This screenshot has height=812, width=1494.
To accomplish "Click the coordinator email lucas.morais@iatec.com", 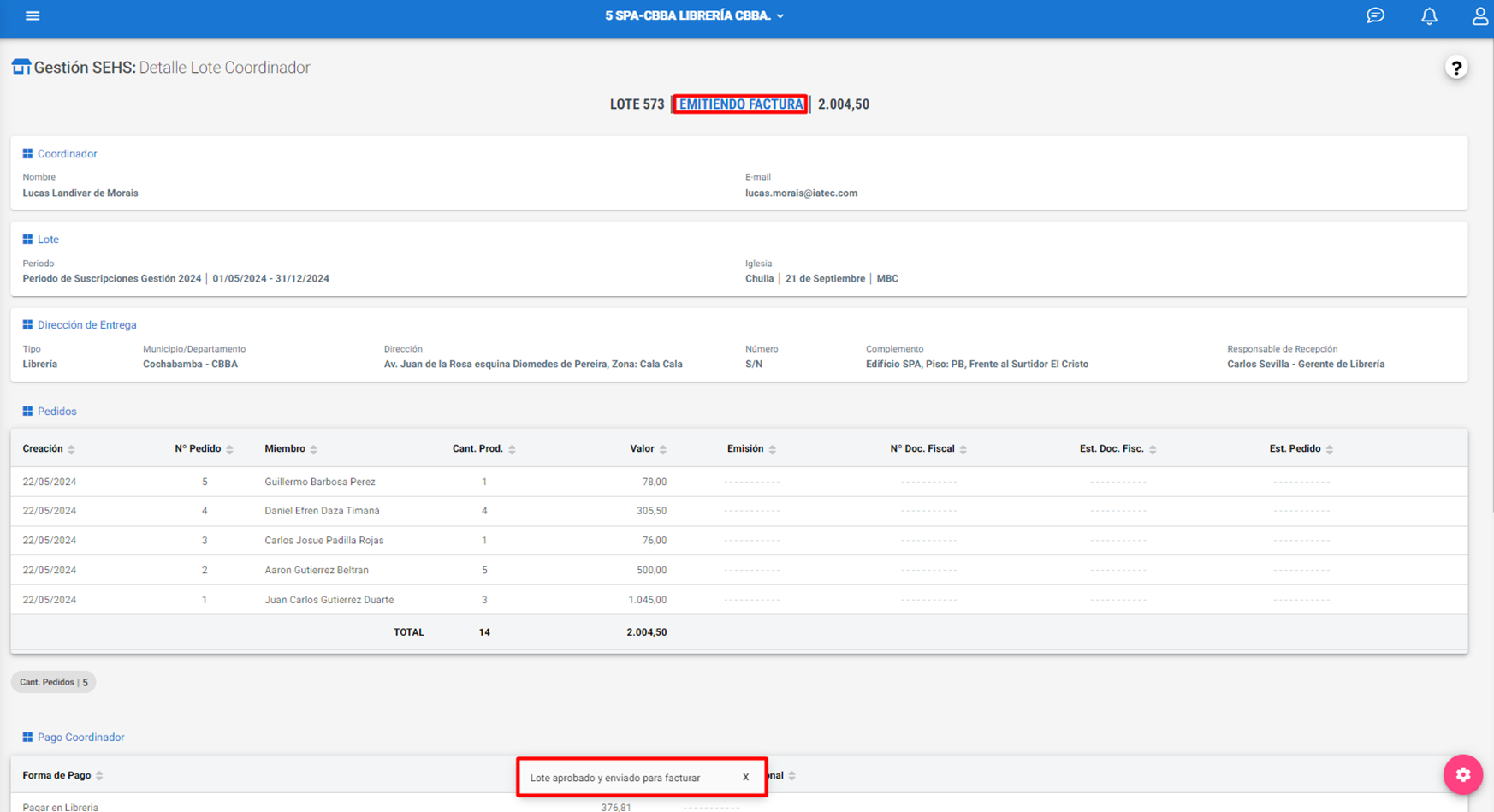I will pyautogui.click(x=801, y=193).
